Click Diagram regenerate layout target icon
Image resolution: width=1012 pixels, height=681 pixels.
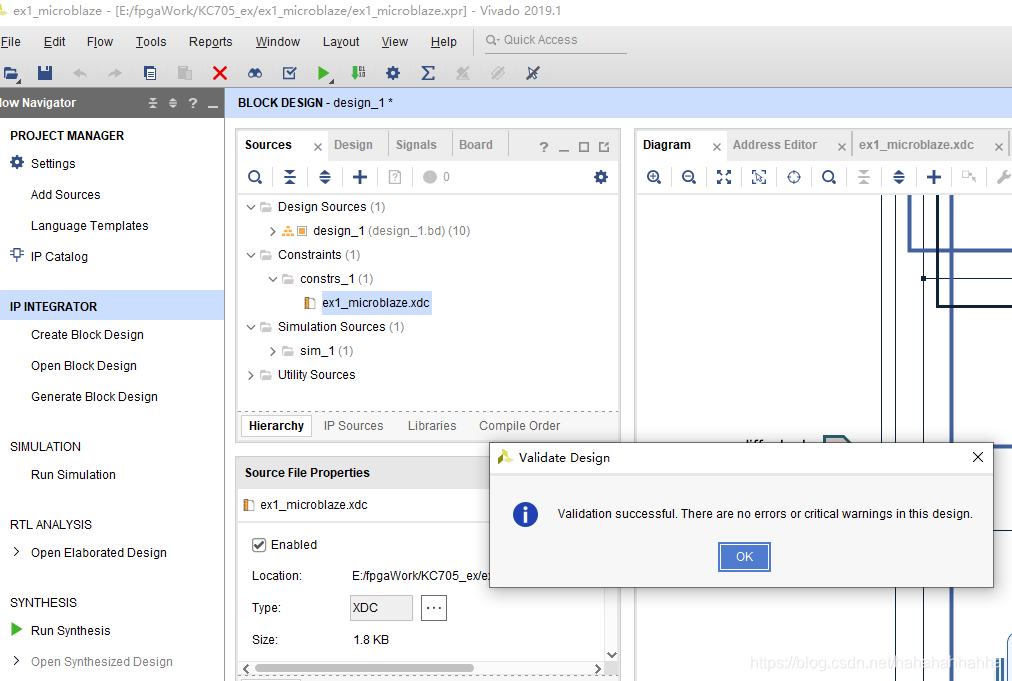(x=794, y=177)
